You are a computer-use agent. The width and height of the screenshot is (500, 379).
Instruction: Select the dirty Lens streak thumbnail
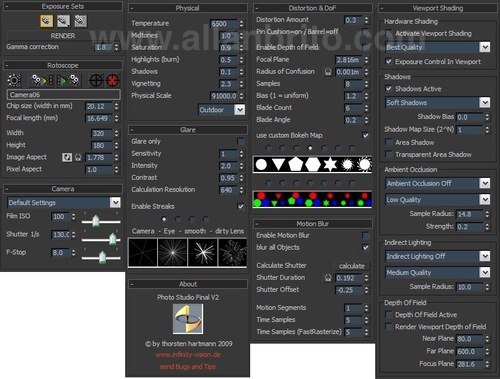click(x=232, y=252)
